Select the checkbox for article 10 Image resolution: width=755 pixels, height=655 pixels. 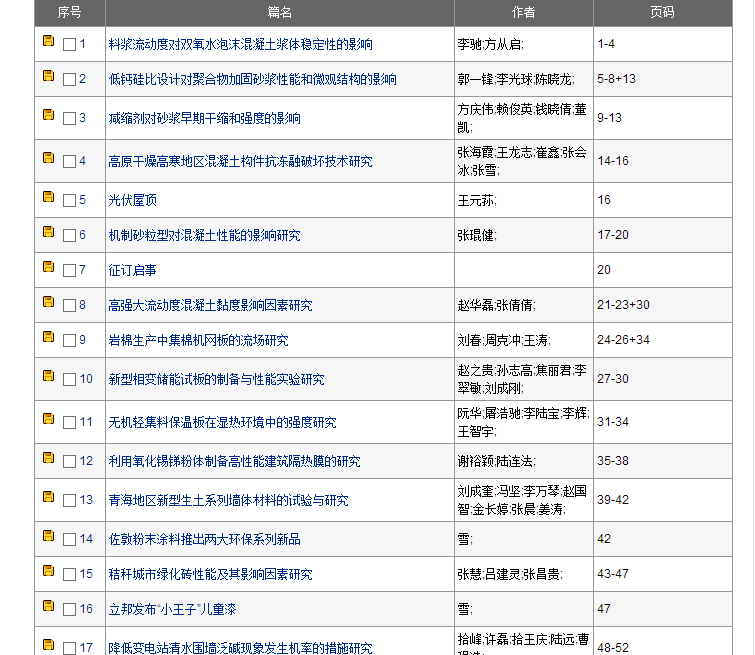tap(69, 380)
